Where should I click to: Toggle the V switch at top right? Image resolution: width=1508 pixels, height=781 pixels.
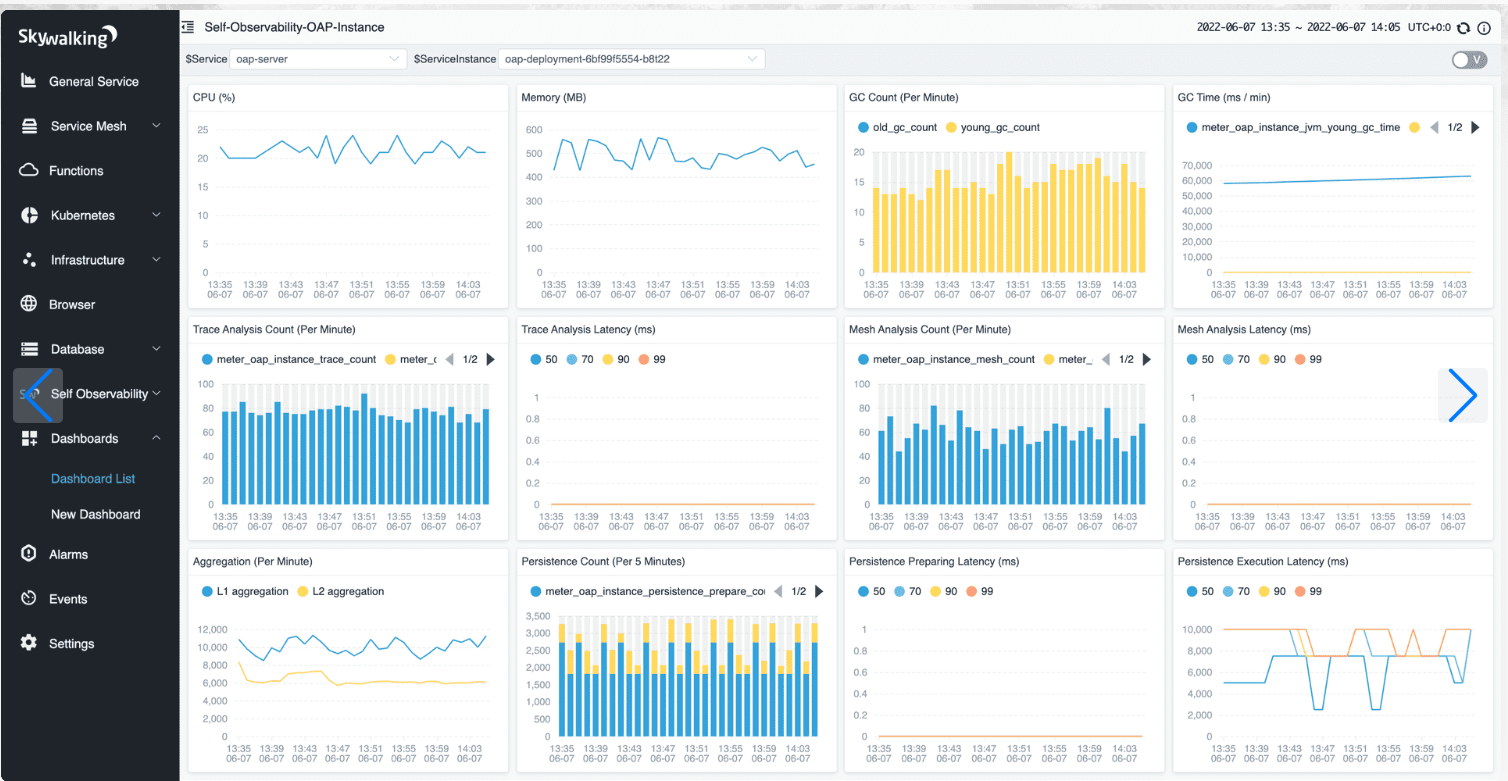pos(1469,60)
